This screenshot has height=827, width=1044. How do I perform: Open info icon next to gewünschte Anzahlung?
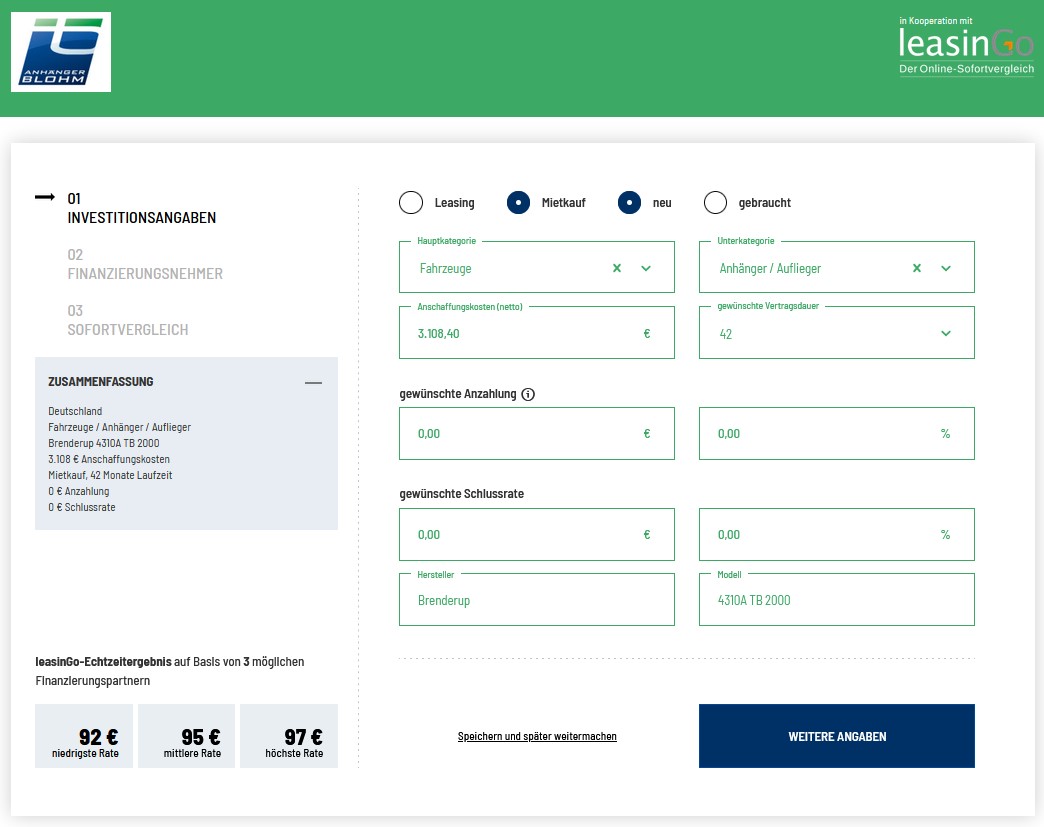[528, 394]
